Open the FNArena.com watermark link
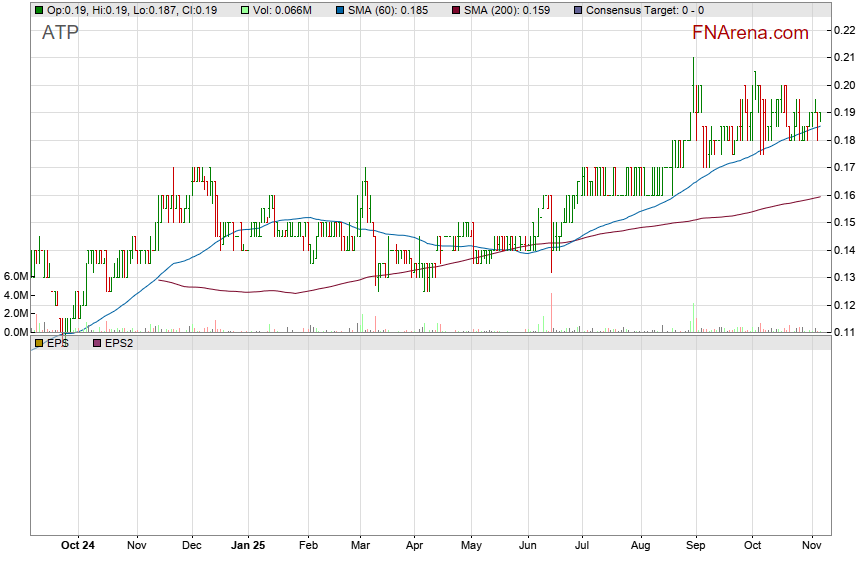 coord(750,33)
